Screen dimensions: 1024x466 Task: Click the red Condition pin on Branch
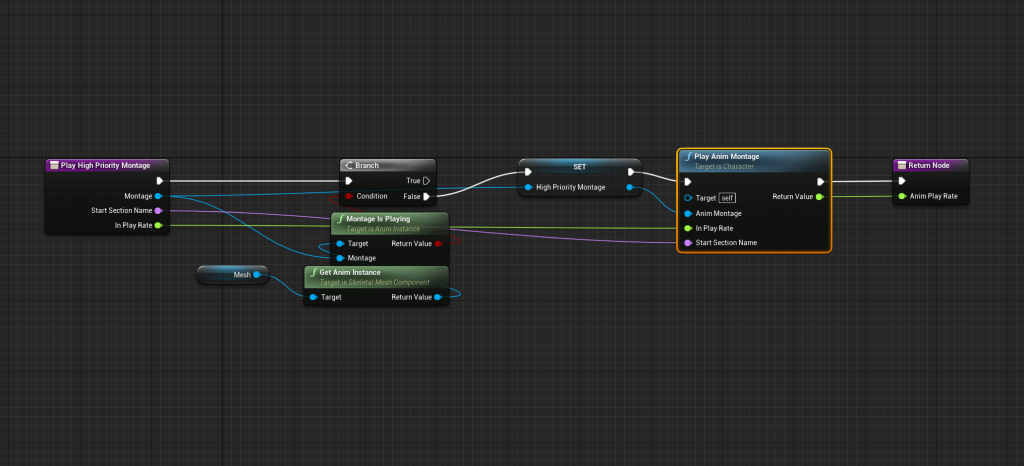click(x=348, y=196)
